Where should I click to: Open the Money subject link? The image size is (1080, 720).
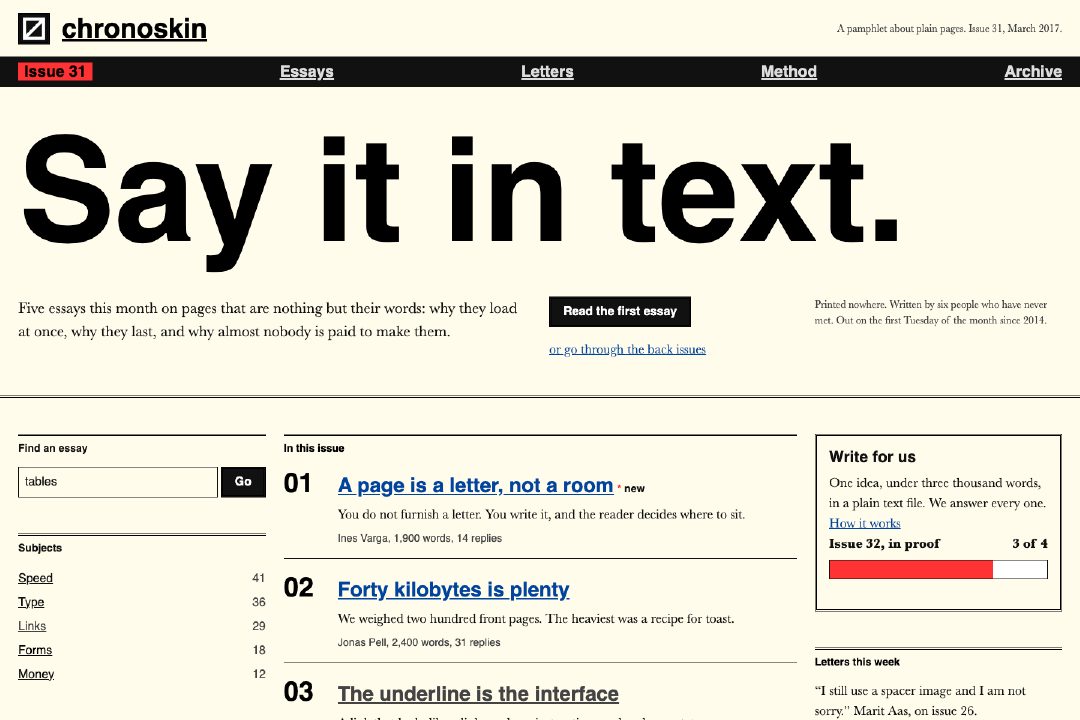[x=36, y=675]
